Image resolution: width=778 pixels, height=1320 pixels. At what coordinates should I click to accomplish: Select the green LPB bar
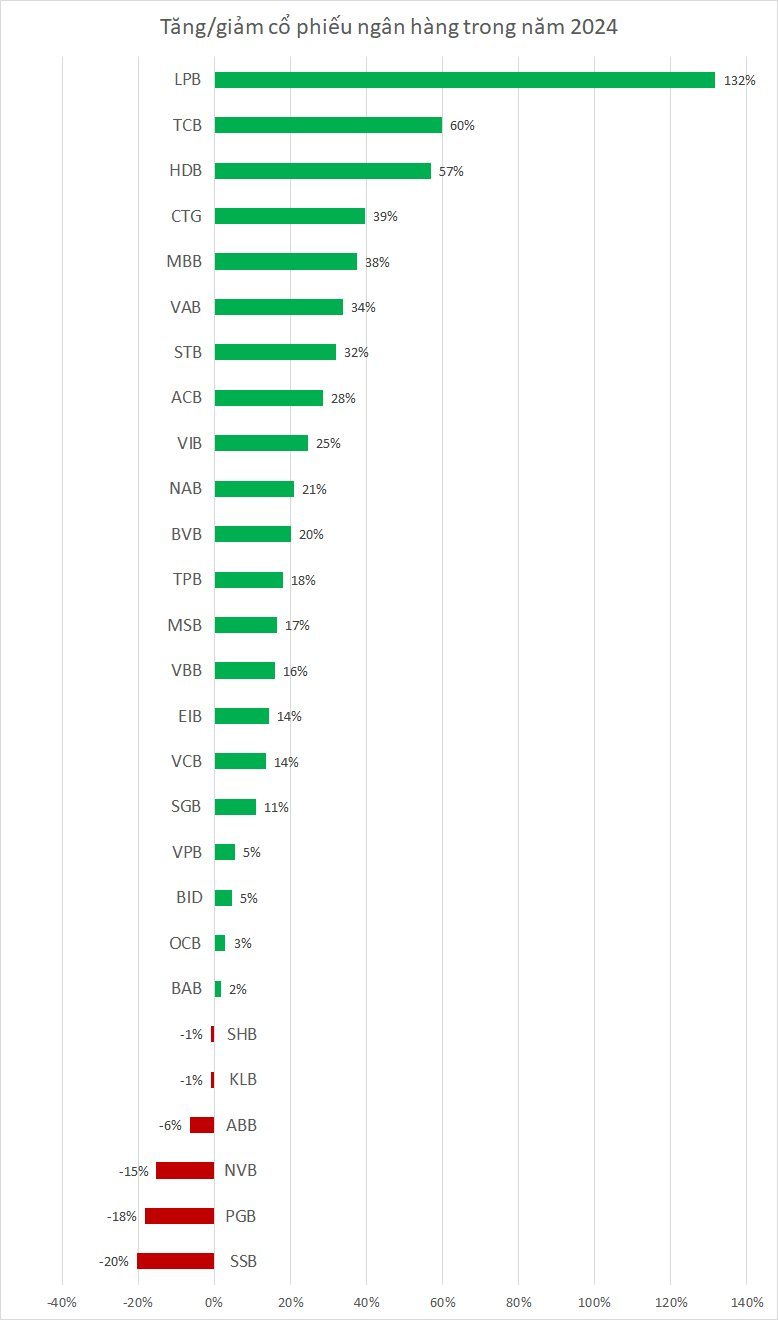click(465, 80)
